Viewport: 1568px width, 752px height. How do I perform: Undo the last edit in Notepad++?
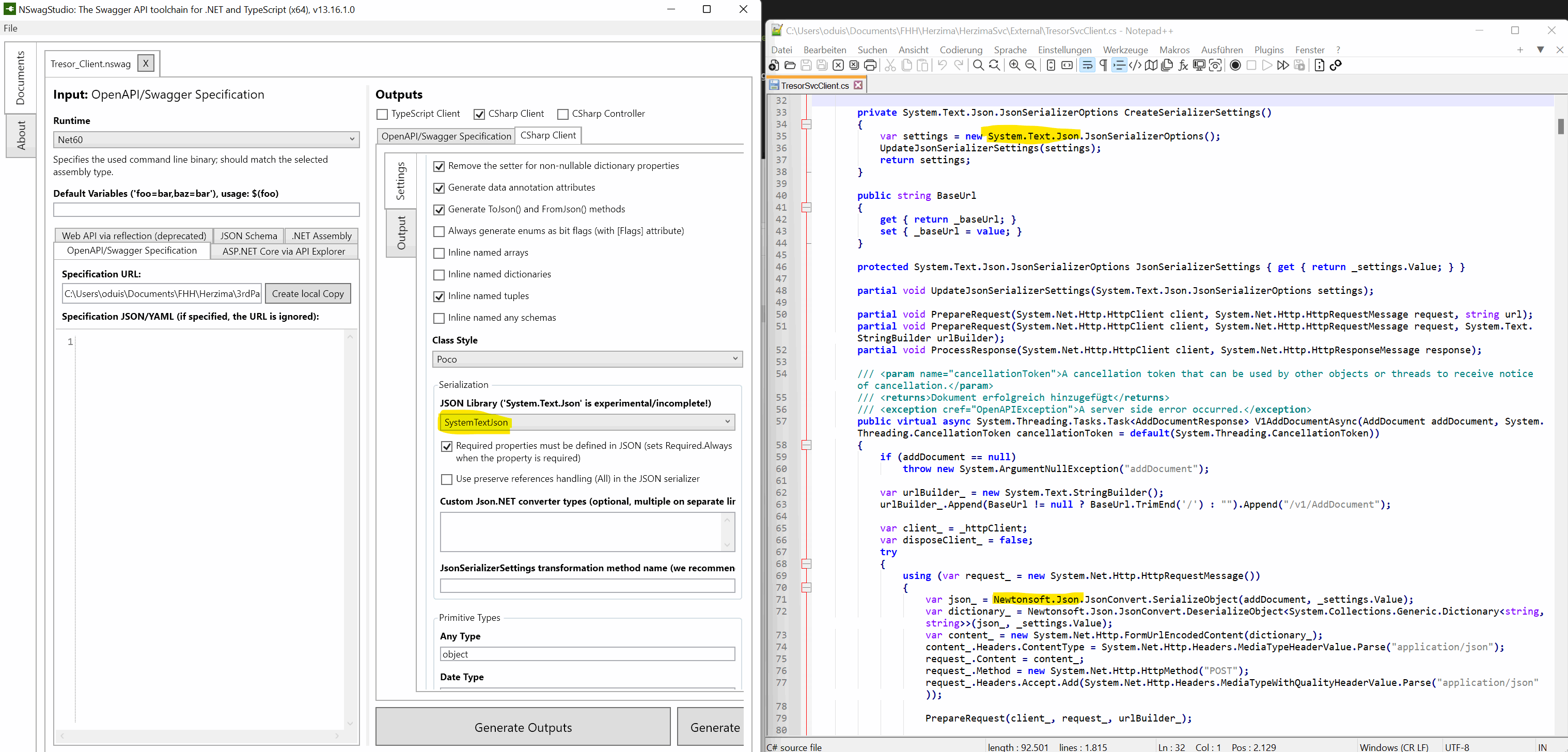[x=942, y=65]
